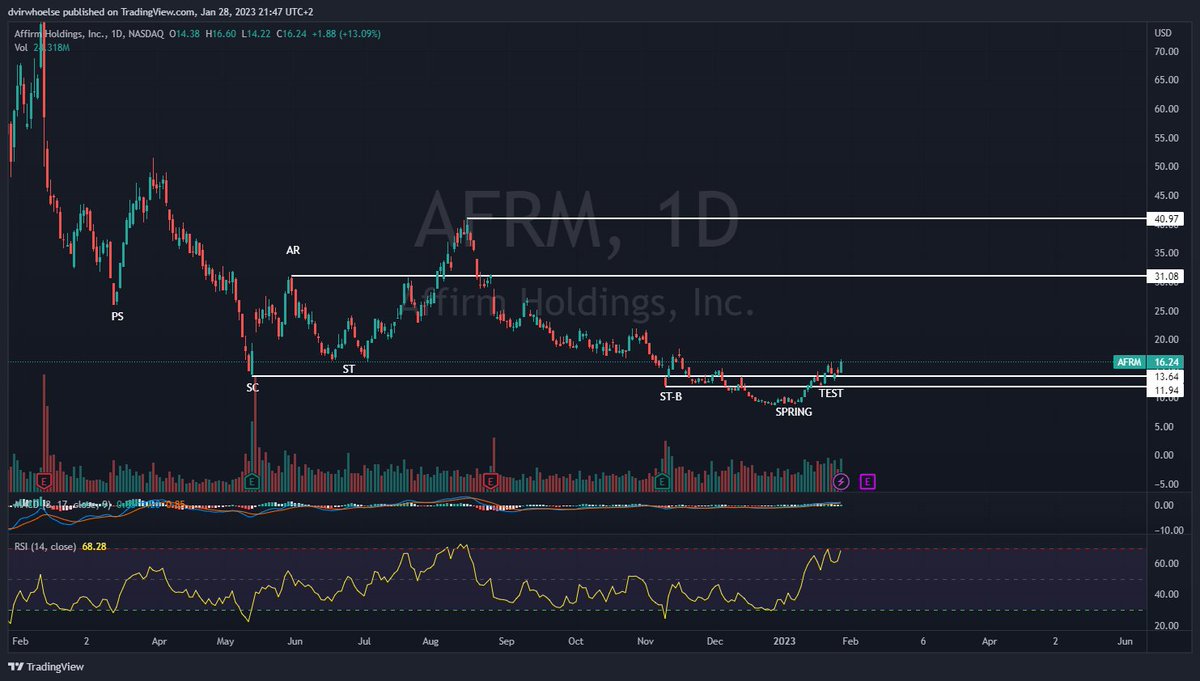Click the Aug label on time axis
1200x681 pixels.
432,641
